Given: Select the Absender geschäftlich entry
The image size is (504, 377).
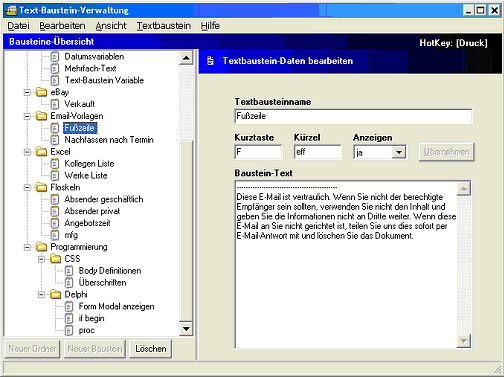Looking at the screenshot, I should (x=104, y=199).
